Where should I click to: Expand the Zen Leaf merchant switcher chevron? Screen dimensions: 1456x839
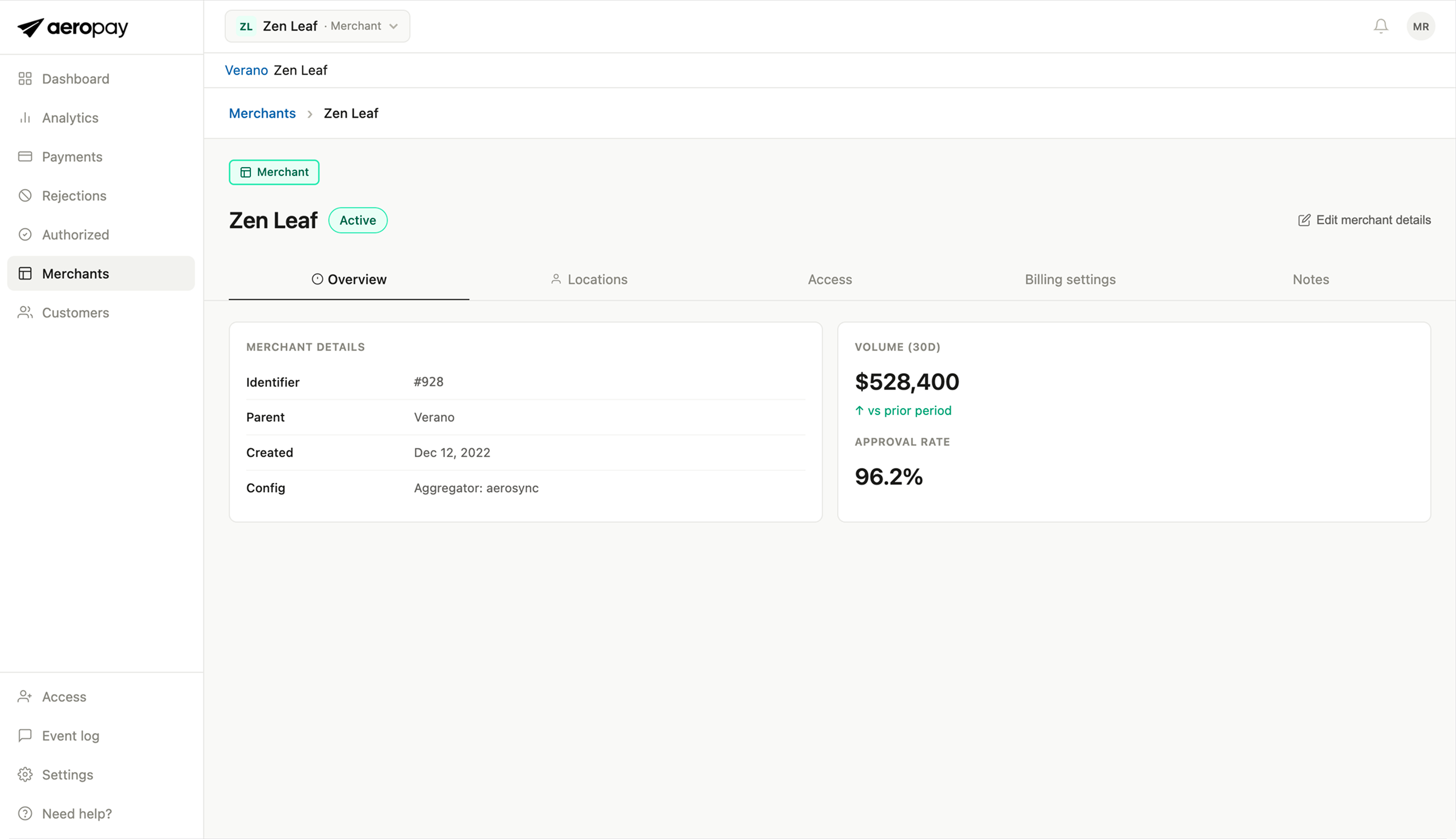[393, 27]
